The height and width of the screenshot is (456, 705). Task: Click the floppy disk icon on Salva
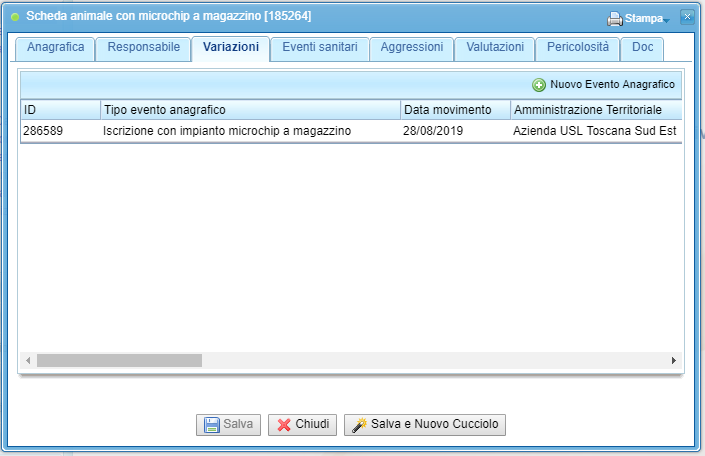212,425
